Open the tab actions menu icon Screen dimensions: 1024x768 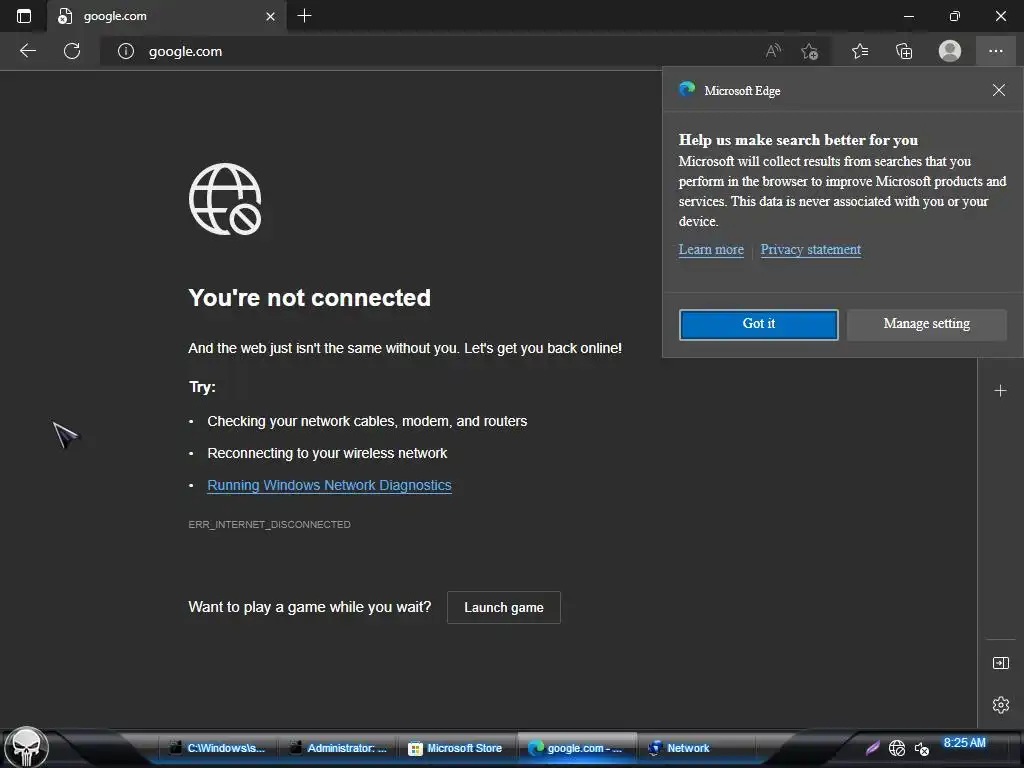click(x=24, y=16)
